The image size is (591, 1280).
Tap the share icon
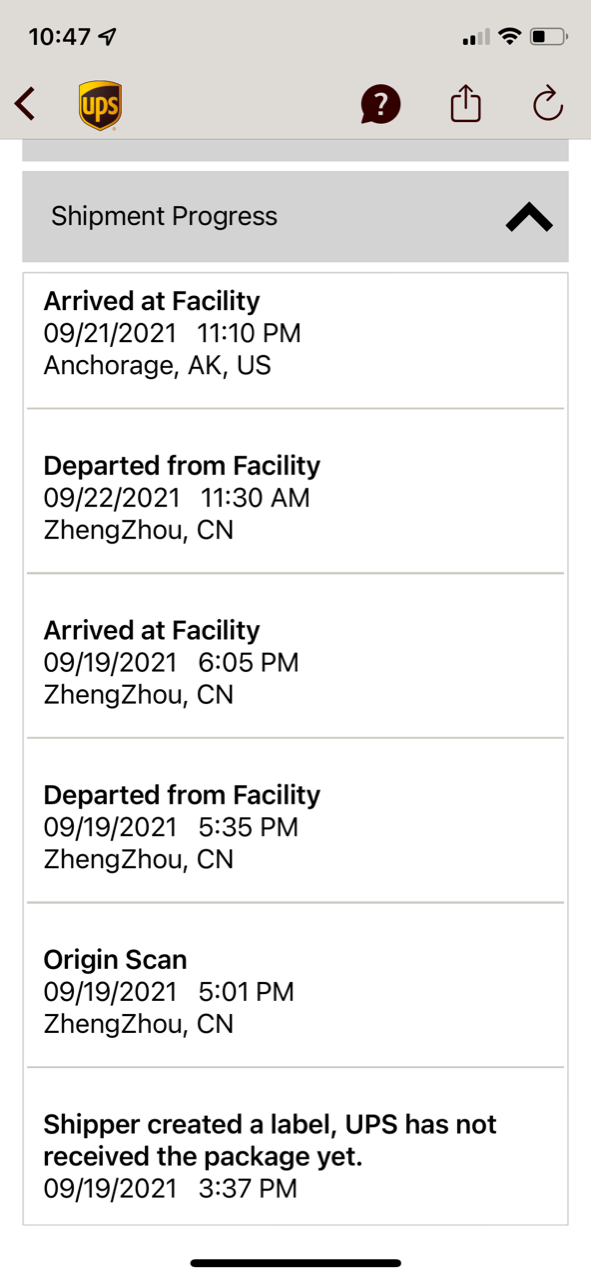pyautogui.click(x=466, y=103)
